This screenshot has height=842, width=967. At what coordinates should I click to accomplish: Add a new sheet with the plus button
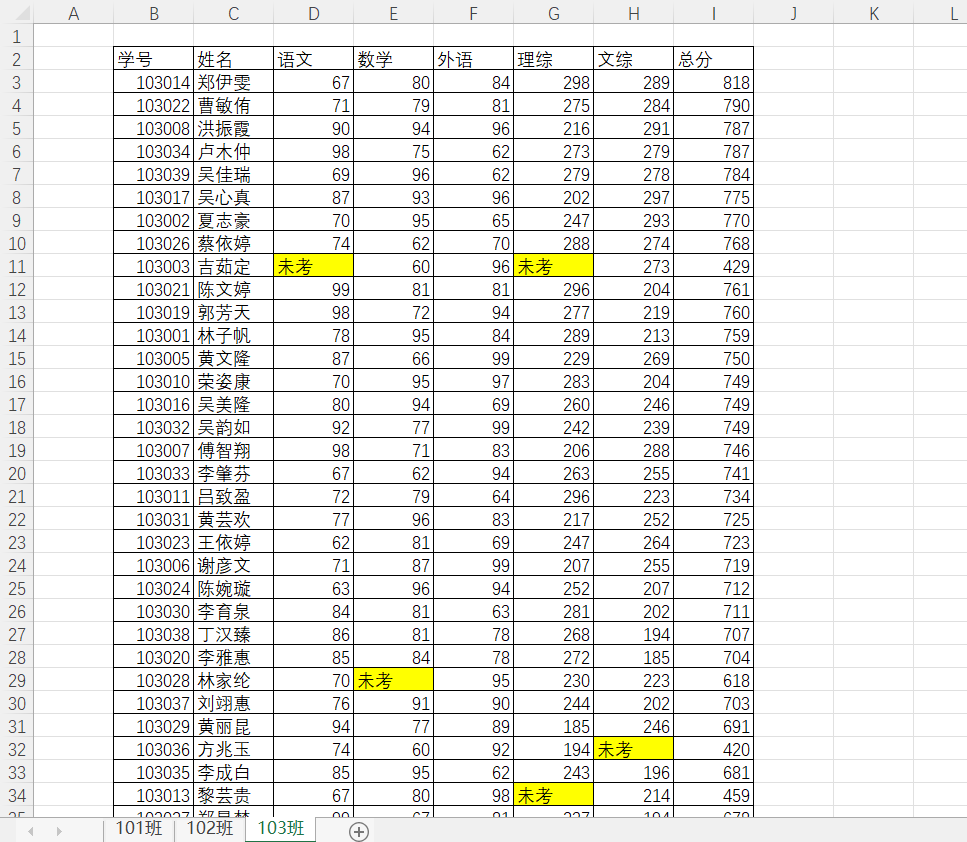coord(359,831)
